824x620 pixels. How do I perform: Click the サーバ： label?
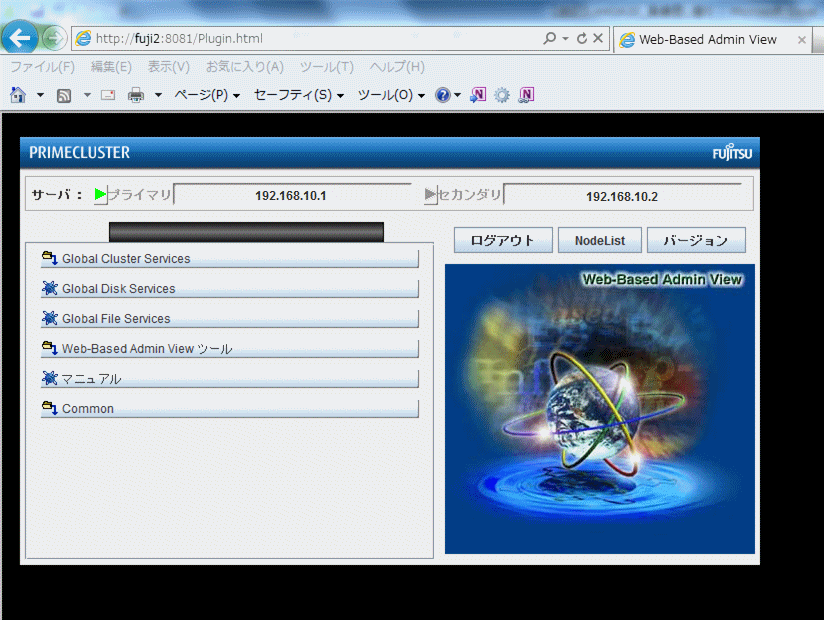57,195
